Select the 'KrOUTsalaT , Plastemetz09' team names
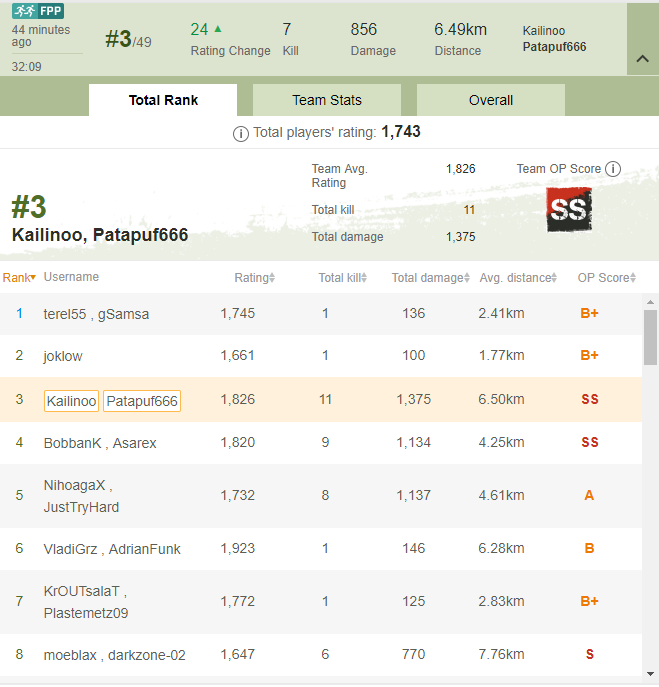The height and width of the screenshot is (687, 659). point(86,602)
